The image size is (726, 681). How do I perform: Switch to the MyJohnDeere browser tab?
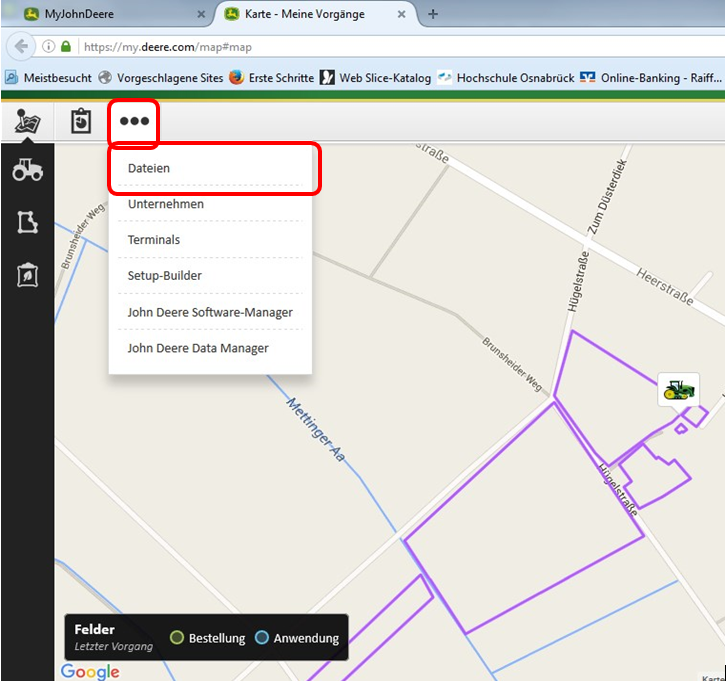coord(110,14)
